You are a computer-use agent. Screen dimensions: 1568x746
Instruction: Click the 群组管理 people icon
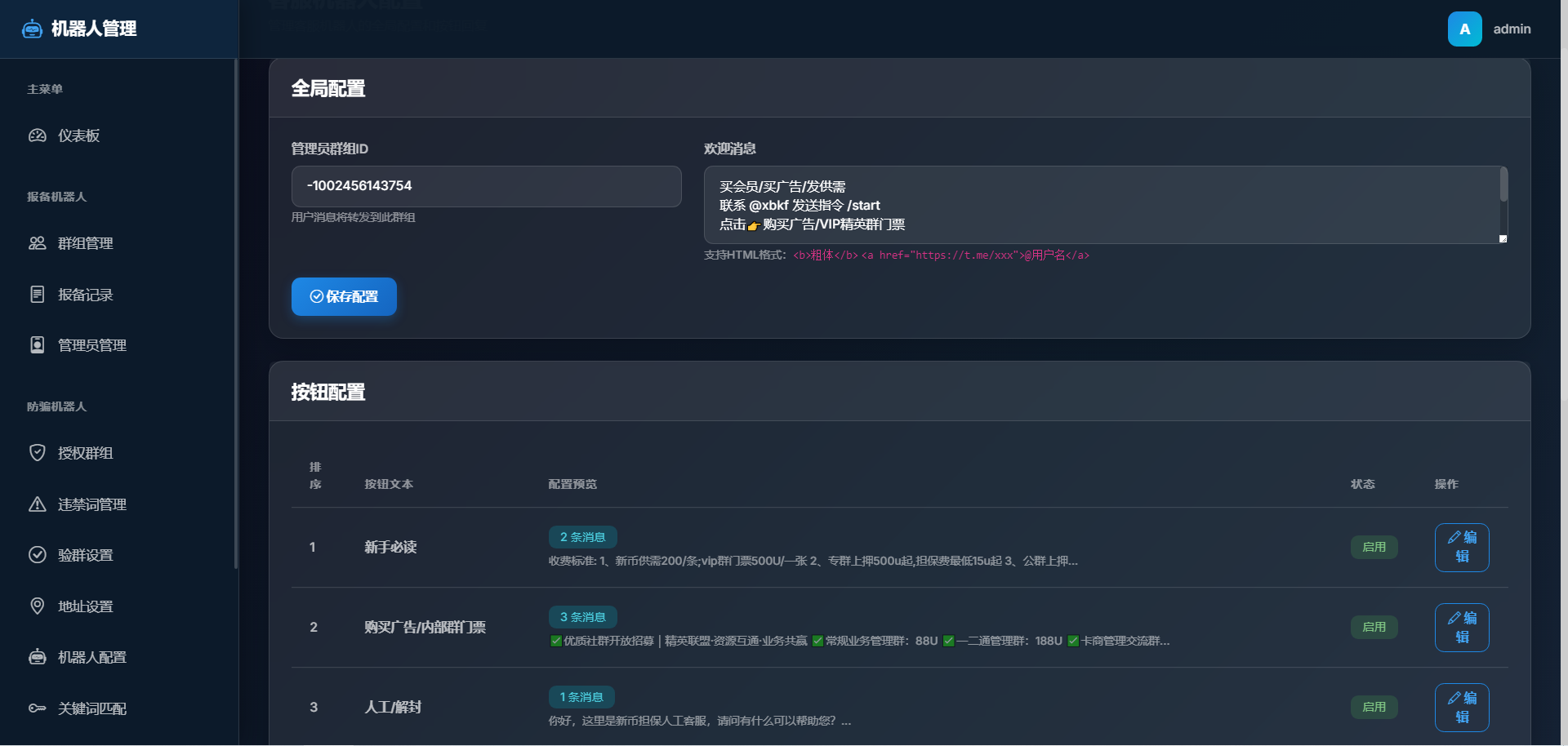(x=38, y=243)
